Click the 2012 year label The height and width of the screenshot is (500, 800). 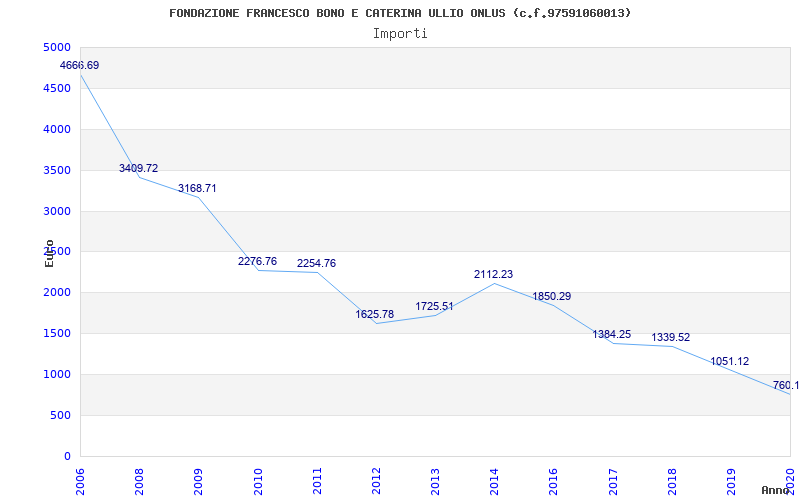click(376, 482)
